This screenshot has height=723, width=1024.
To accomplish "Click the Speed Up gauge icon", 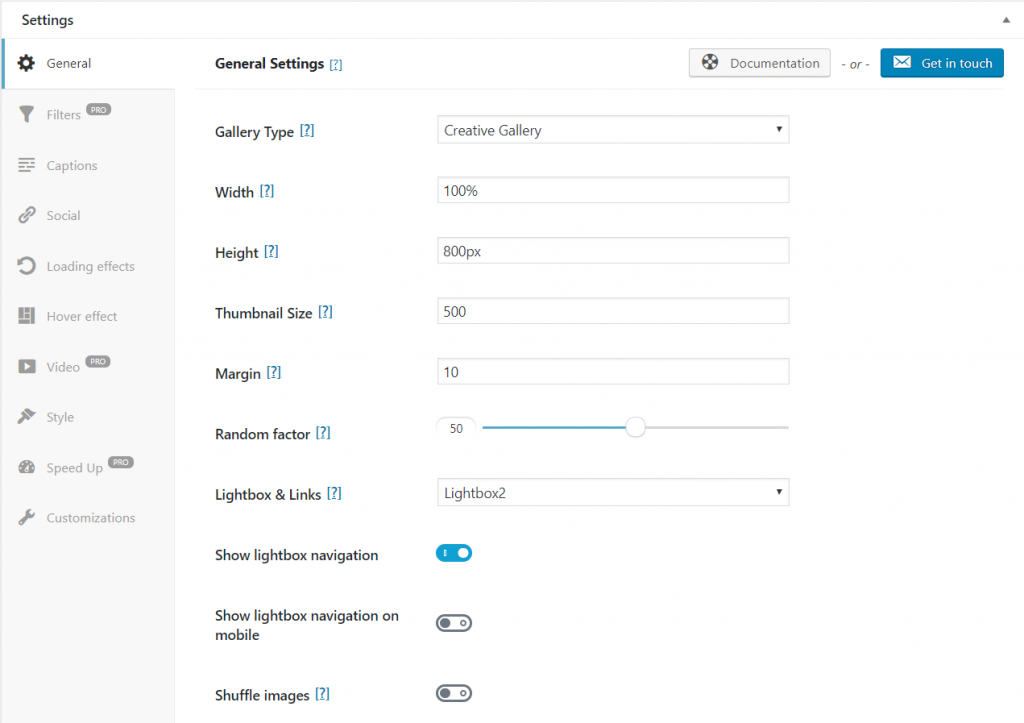I will pos(26,467).
